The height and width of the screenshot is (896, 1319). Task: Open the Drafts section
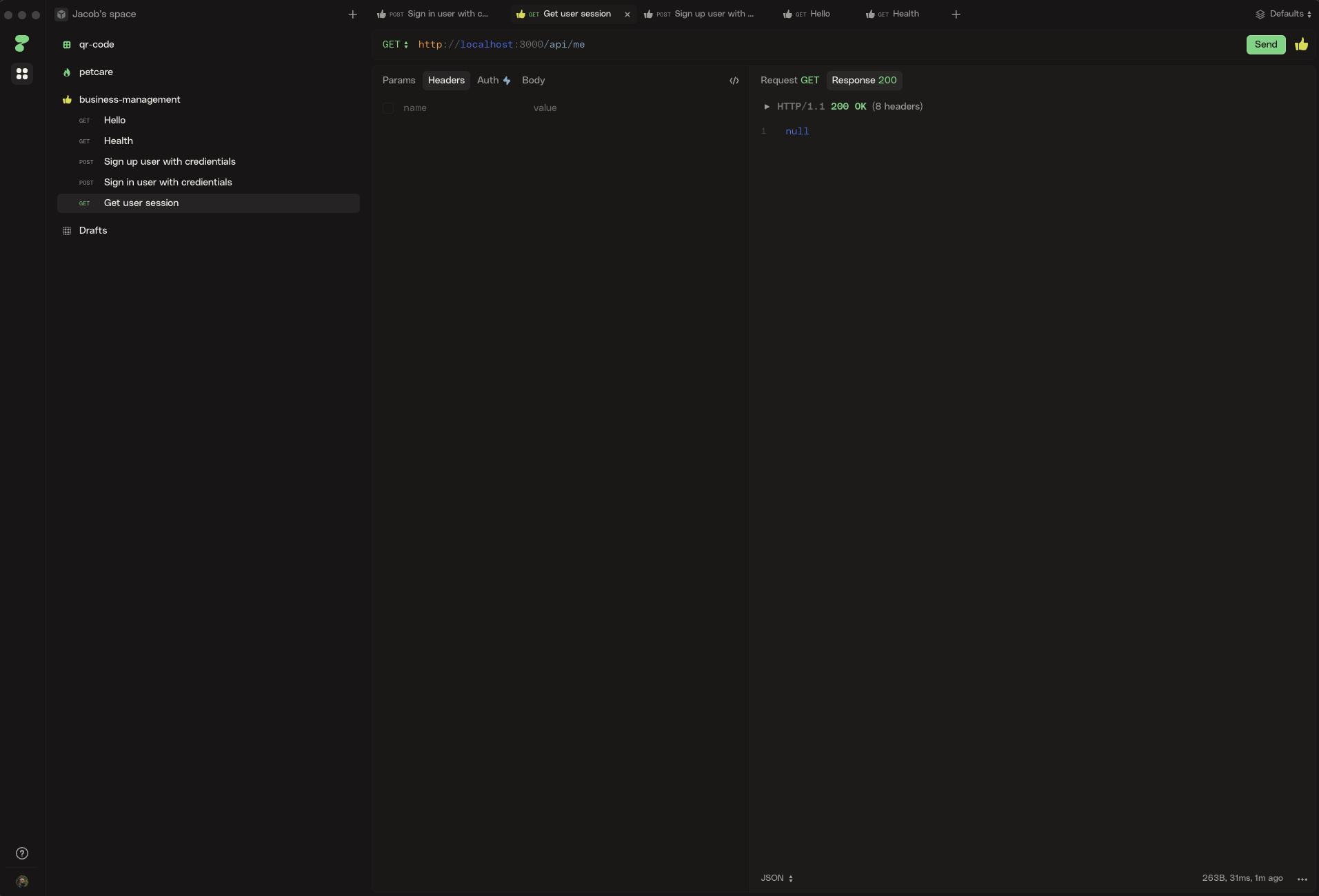click(93, 231)
